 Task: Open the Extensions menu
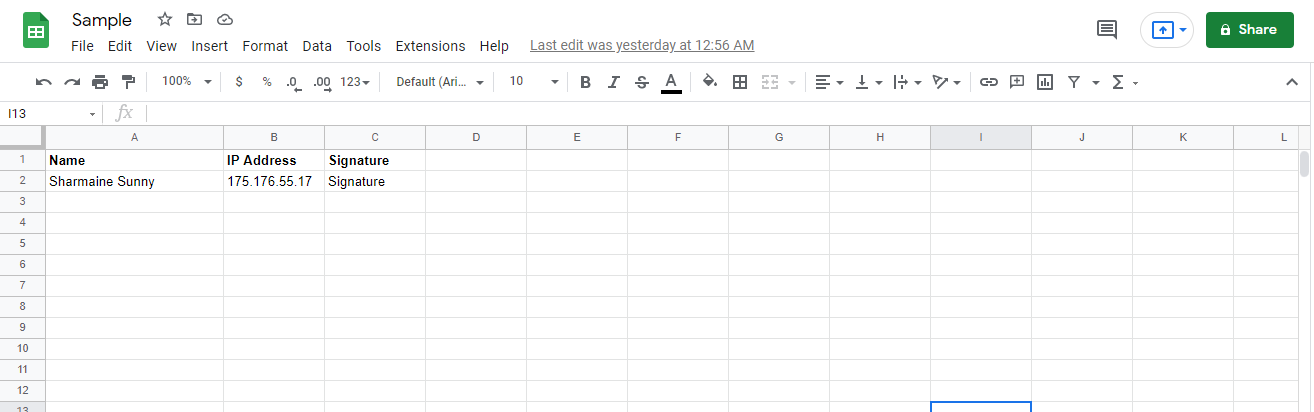pos(430,46)
